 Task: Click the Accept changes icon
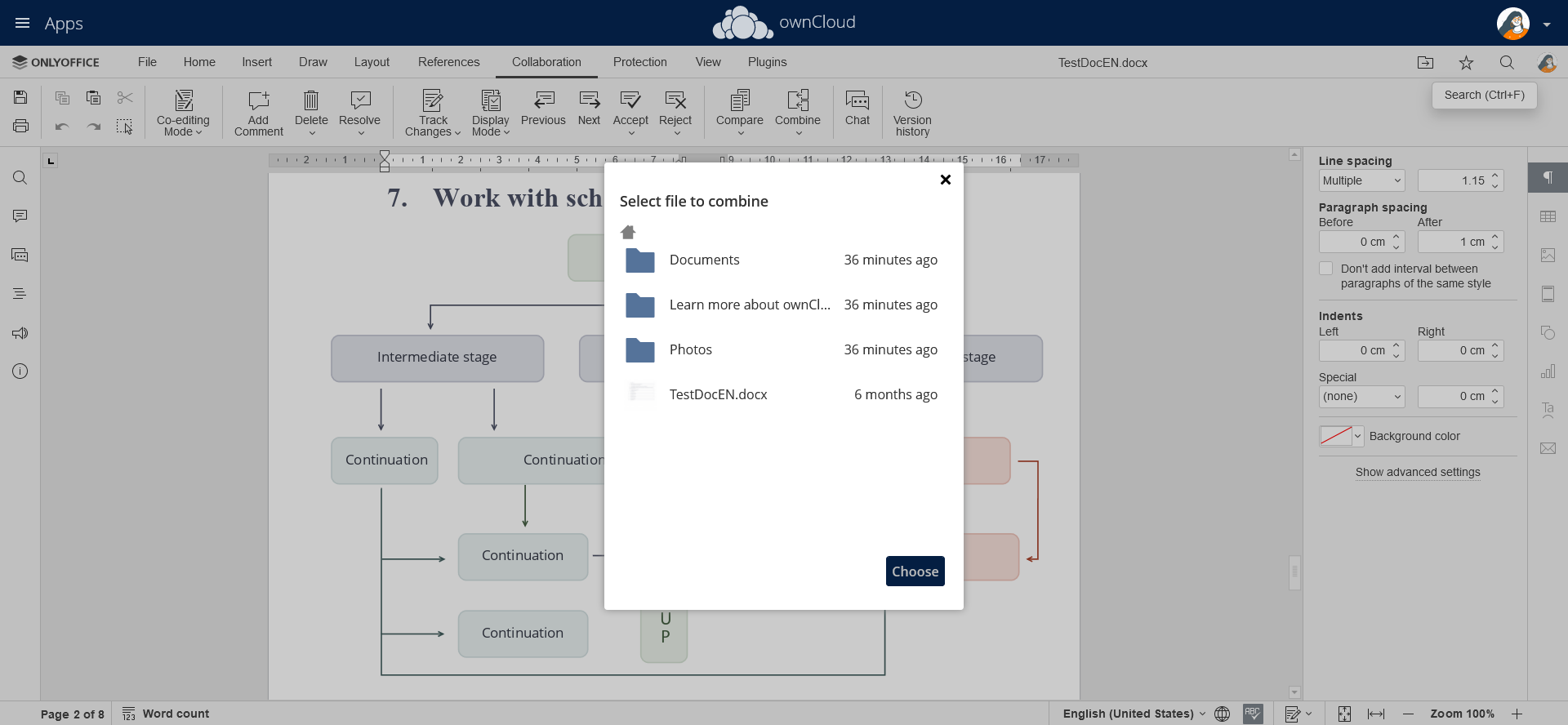tap(630, 100)
